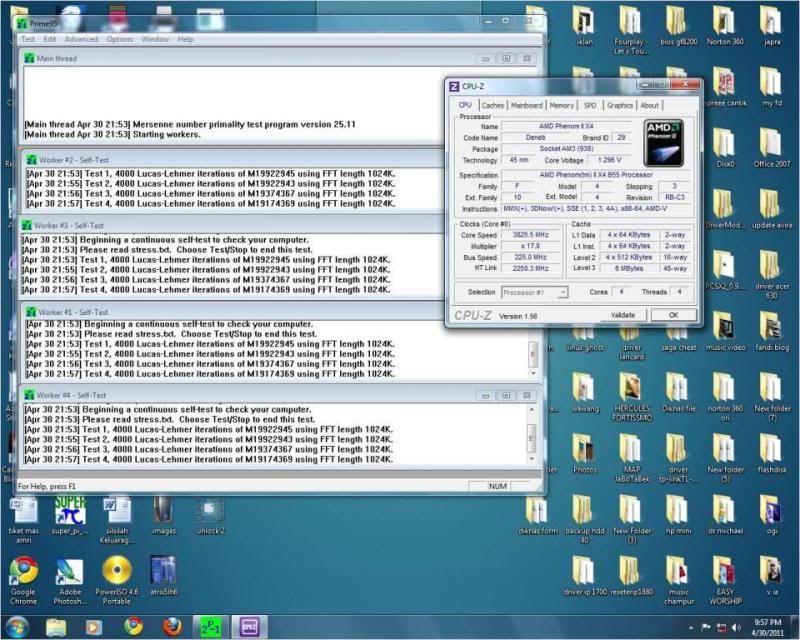Open the Window menu in Prime95
This screenshot has width=800, height=640.
(x=155, y=39)
